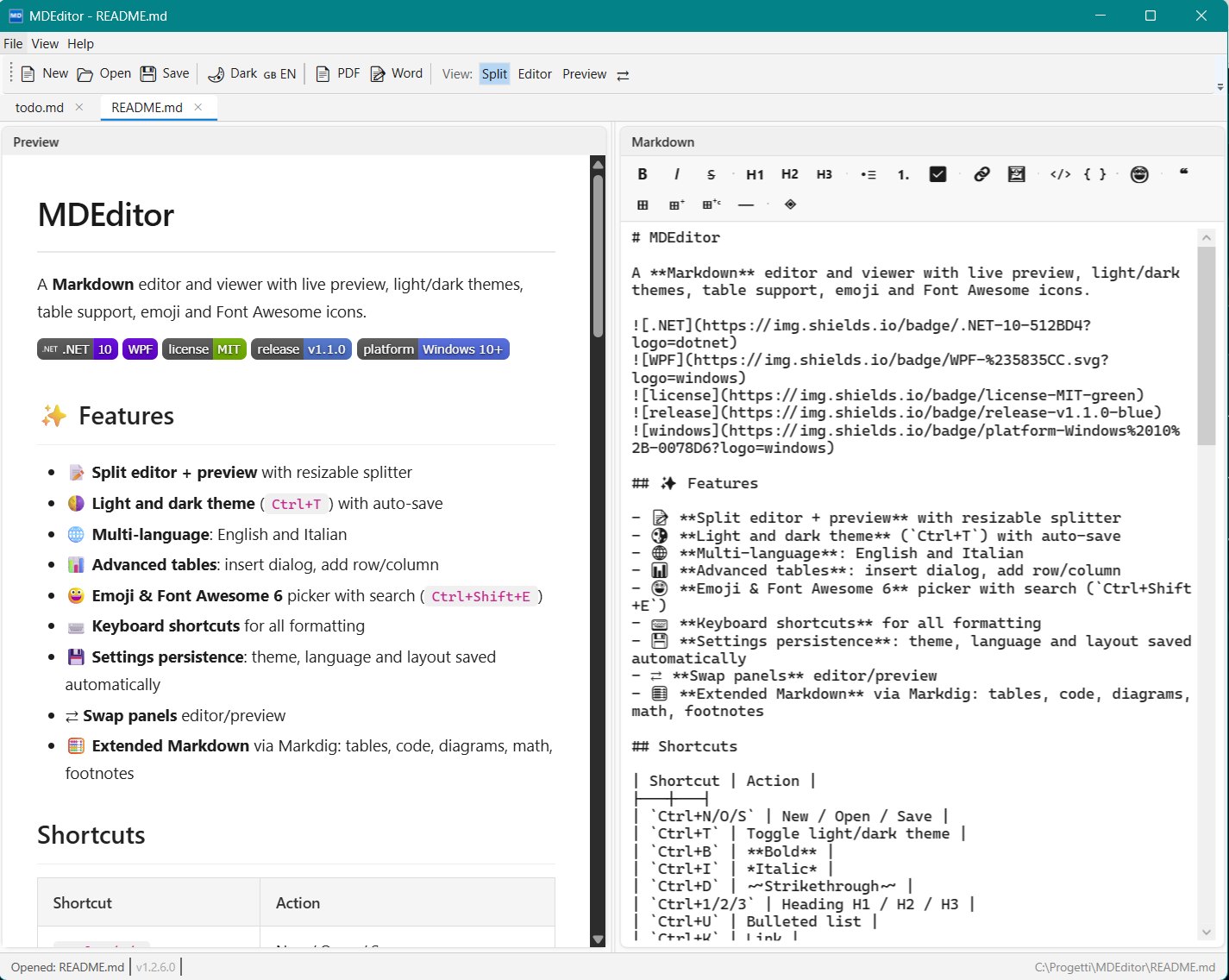Insert H2 heading

point(789,174)
